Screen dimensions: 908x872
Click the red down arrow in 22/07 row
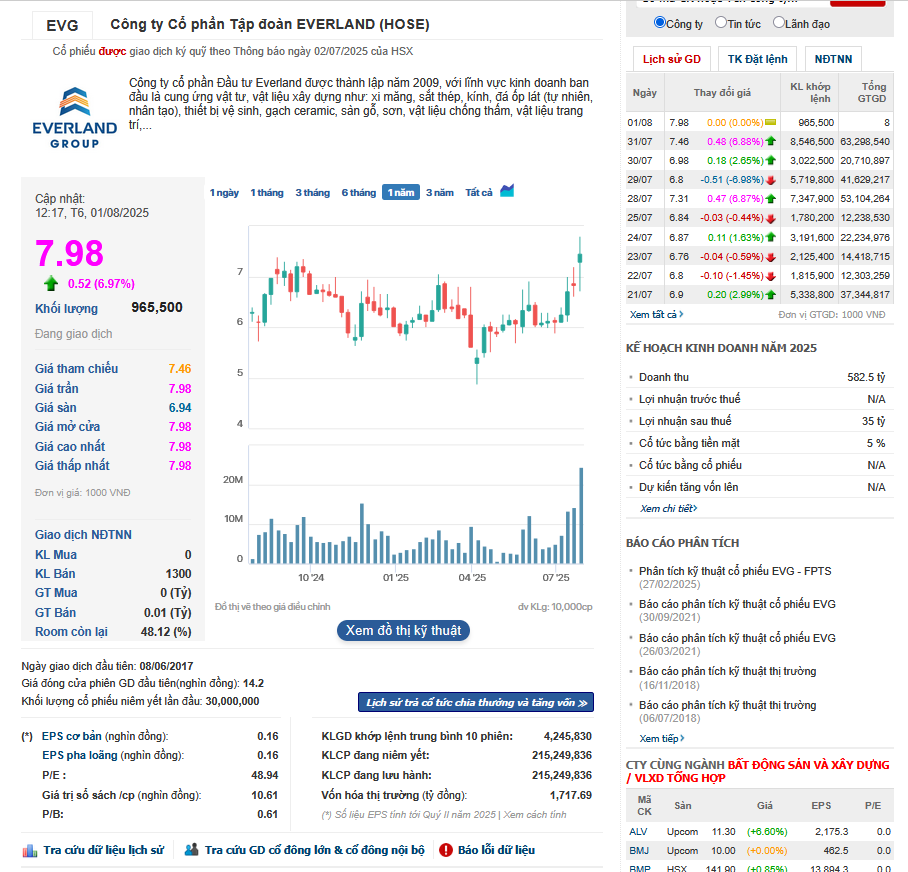pos(771,276)
